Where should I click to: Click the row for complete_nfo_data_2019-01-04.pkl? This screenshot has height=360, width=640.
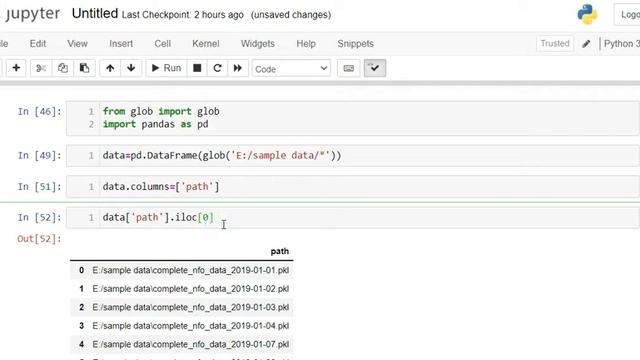click(x=182, y=326)
